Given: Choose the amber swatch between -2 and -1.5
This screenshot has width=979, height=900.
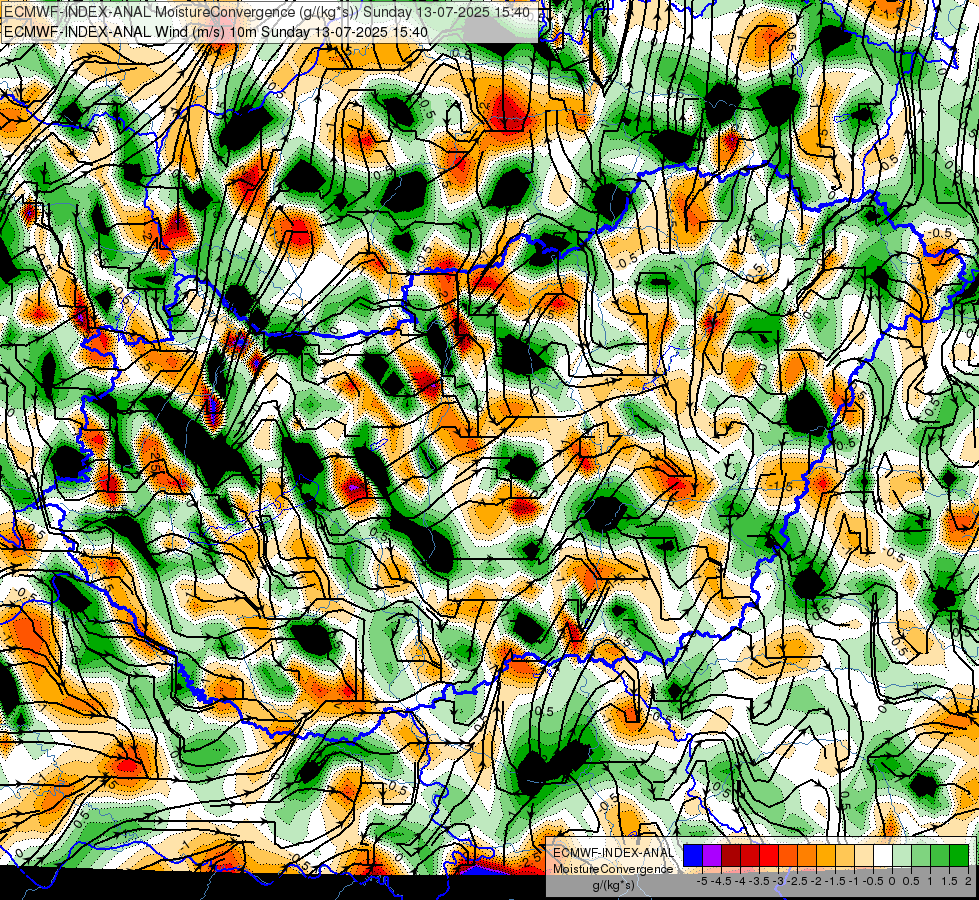Looking at the screenshot, I should pos(825,856).
